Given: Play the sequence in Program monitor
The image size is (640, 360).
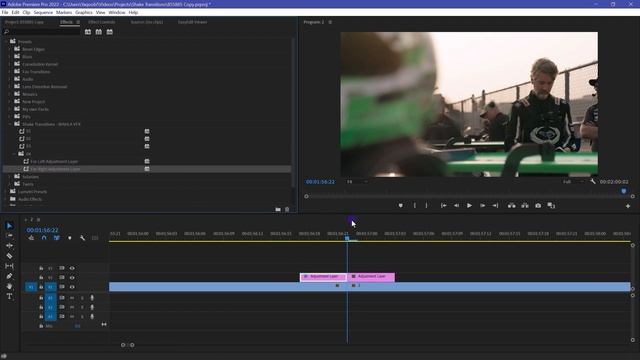Looking at the screenshot, I should click(x=469, y=206).
